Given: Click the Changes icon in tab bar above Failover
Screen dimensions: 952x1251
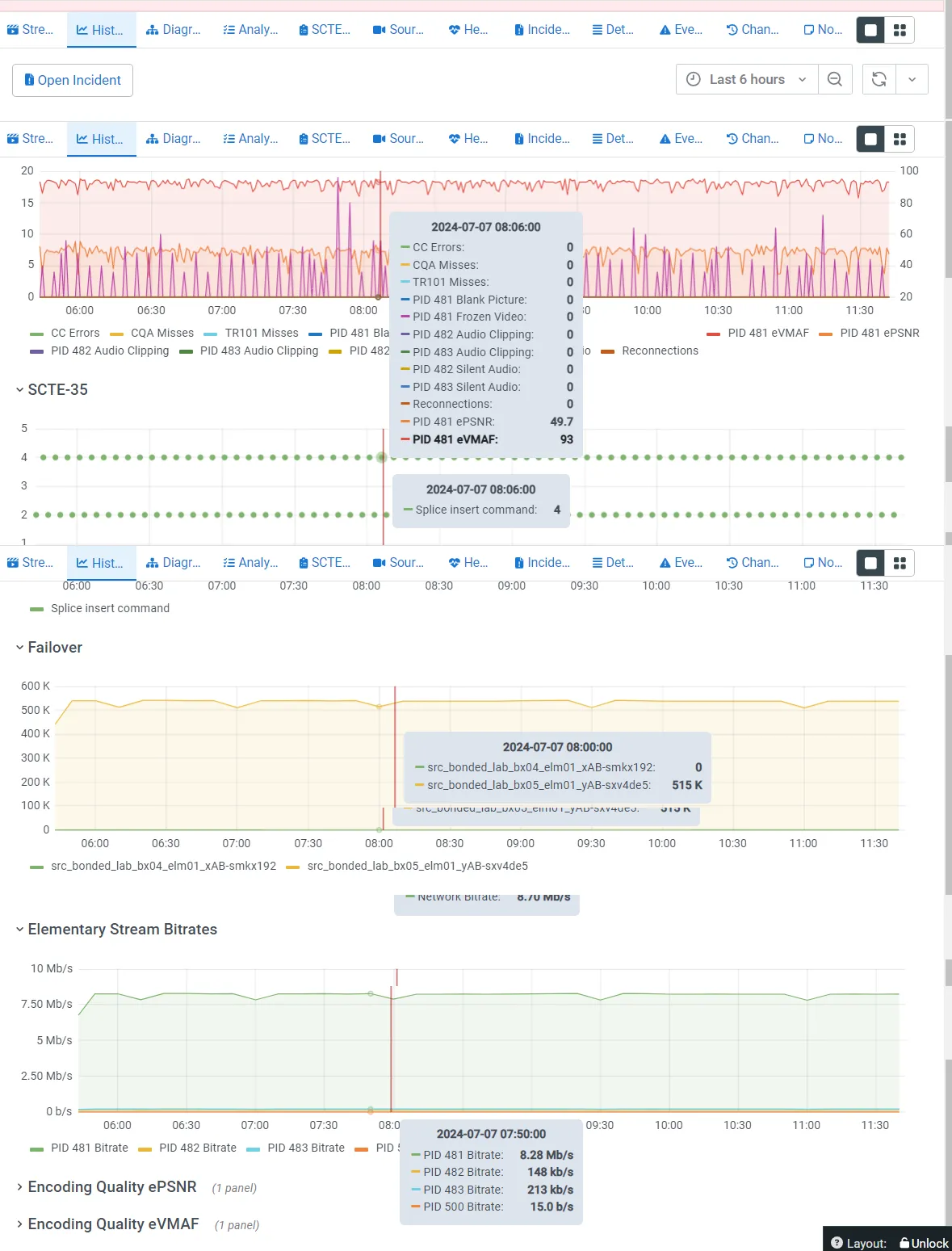Looking at the screenshot, I should tap(732, 563).
